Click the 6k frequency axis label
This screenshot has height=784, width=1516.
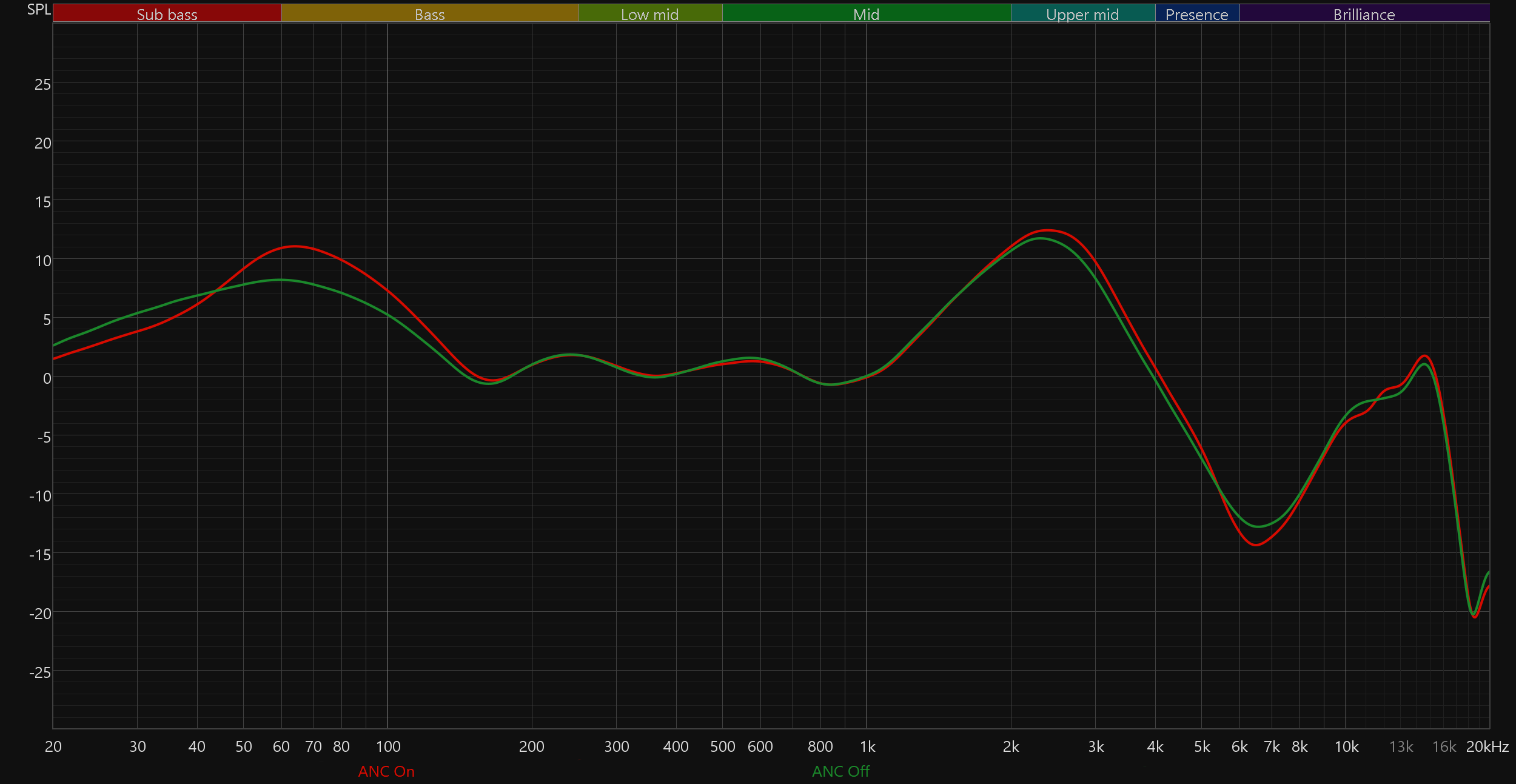click(1239, 746)
